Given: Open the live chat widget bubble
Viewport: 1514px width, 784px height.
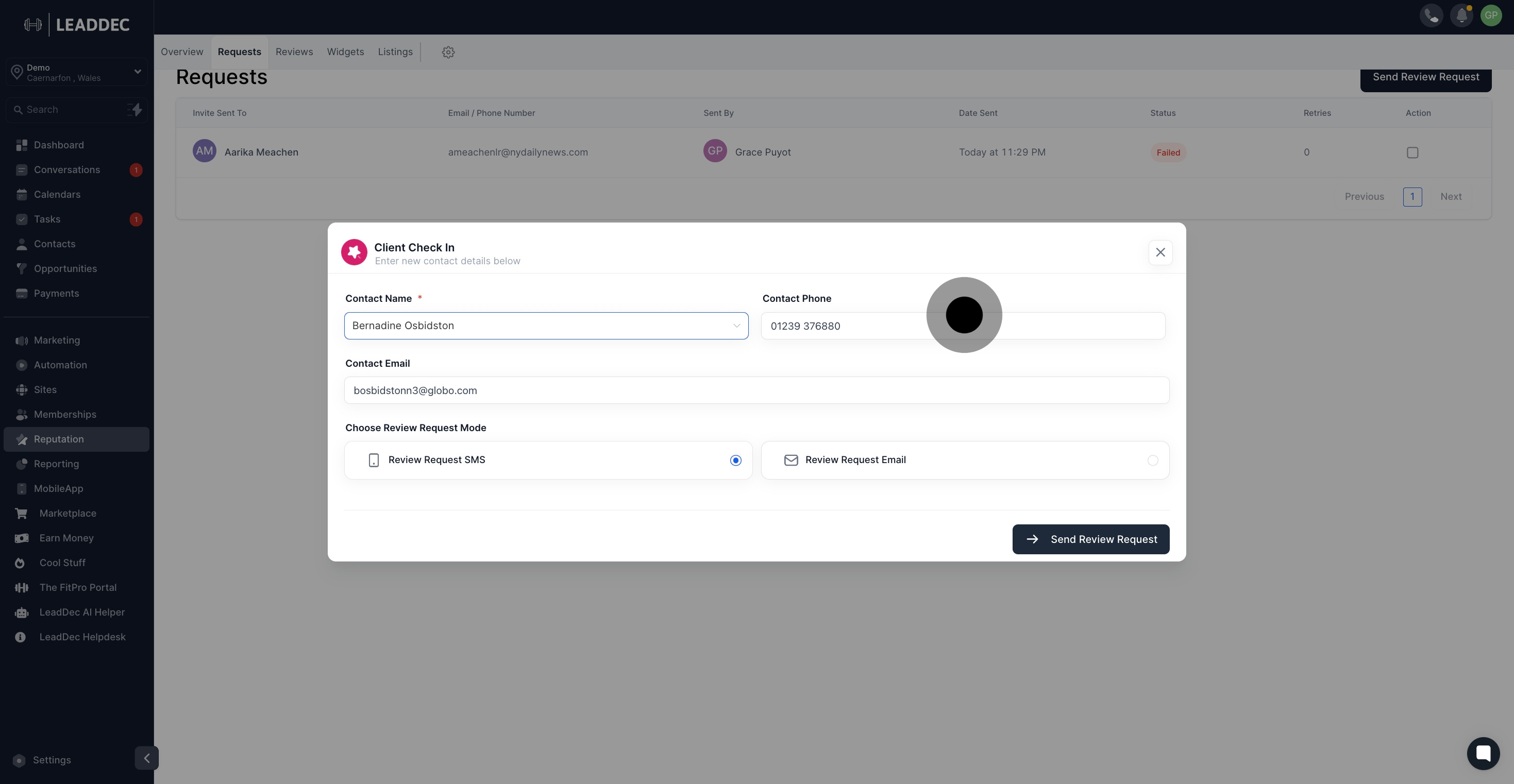Looking at the screenshot, I should pyautogui.click(x=1483, y=753).
